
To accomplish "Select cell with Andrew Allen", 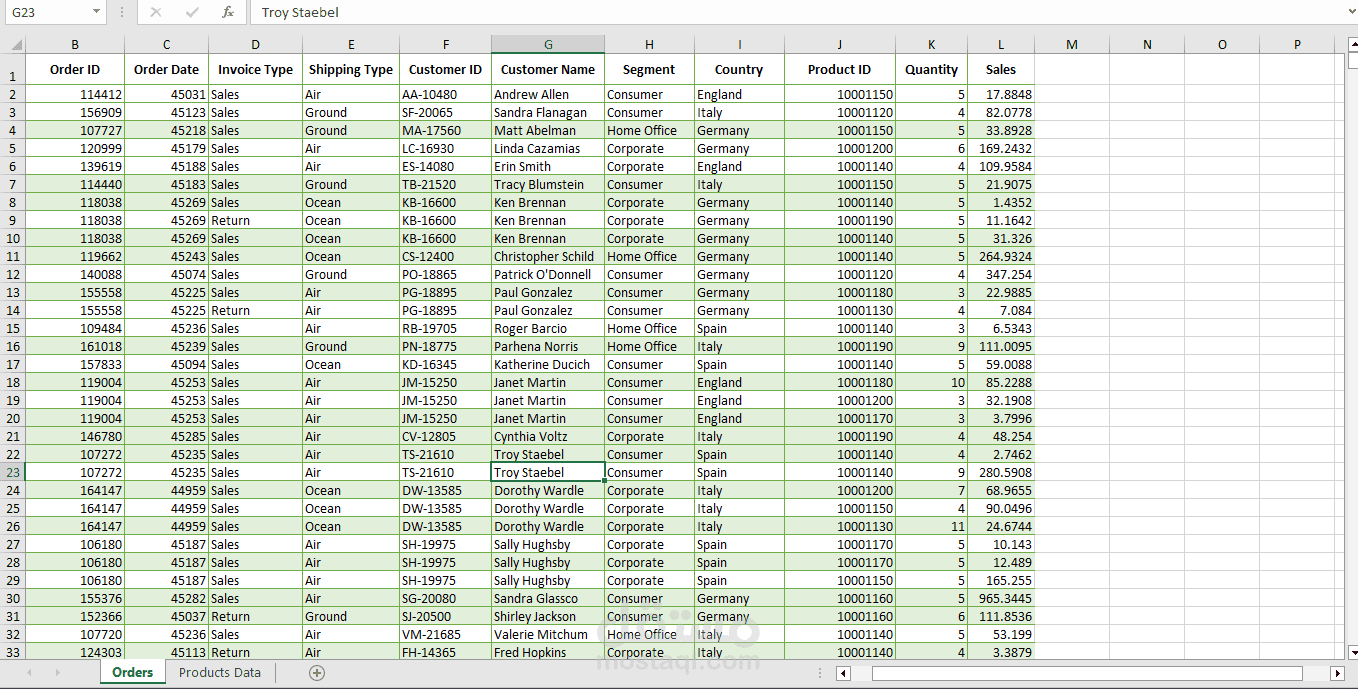I will click(x=548, y=94).
